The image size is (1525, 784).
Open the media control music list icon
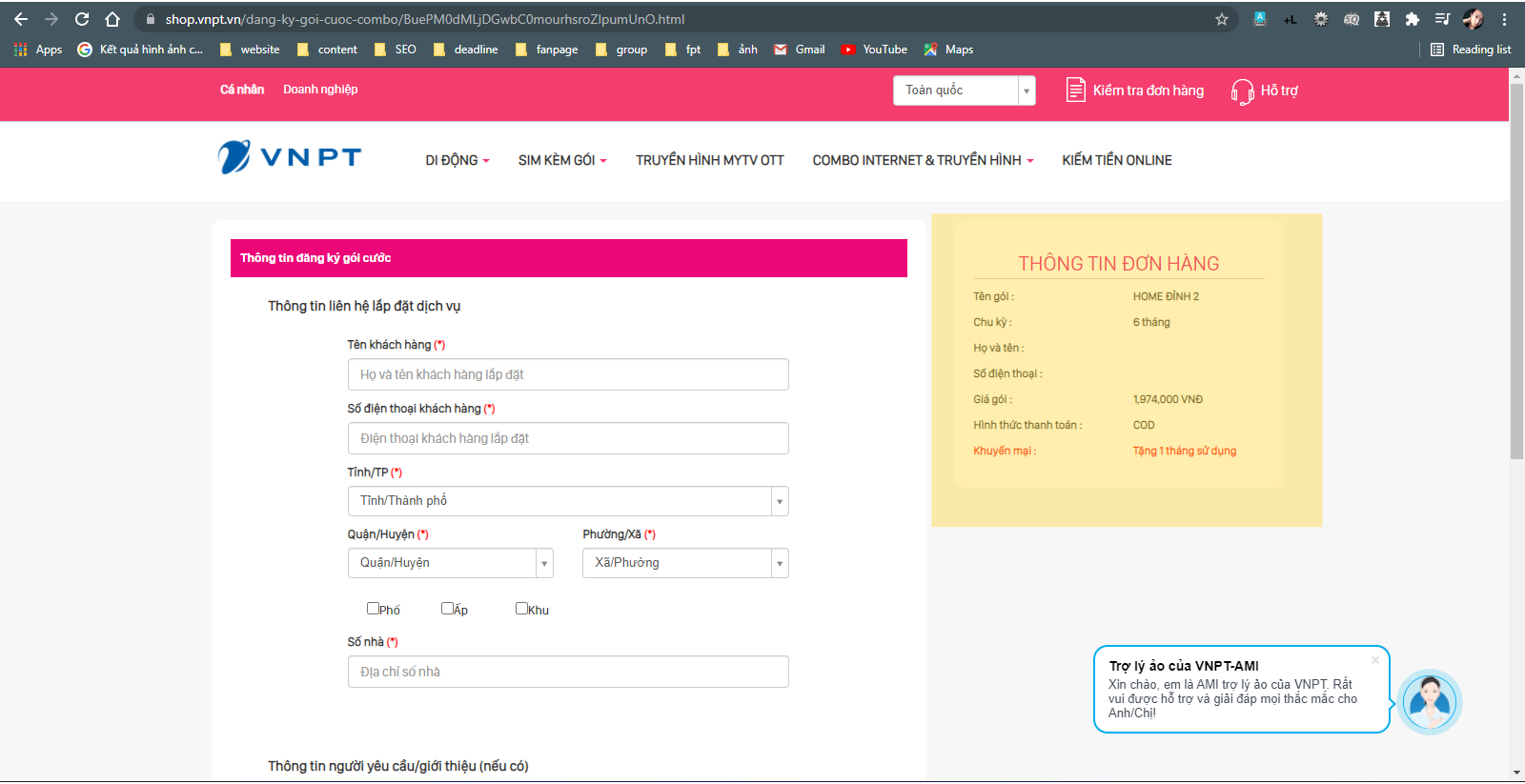[1443, 19]
